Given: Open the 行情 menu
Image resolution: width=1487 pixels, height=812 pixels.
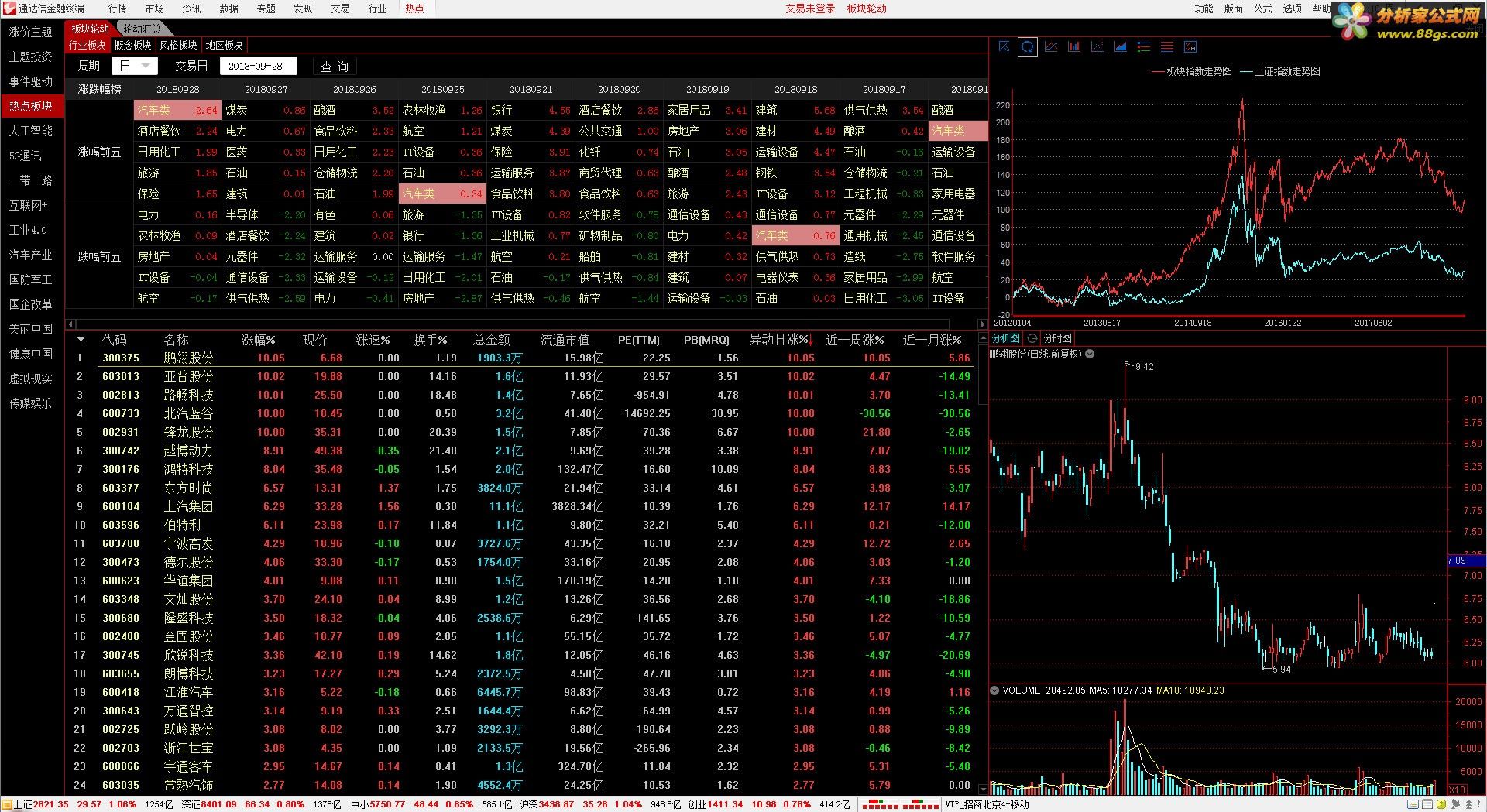Looking at the screenshot, I should [x=117, y=9].
